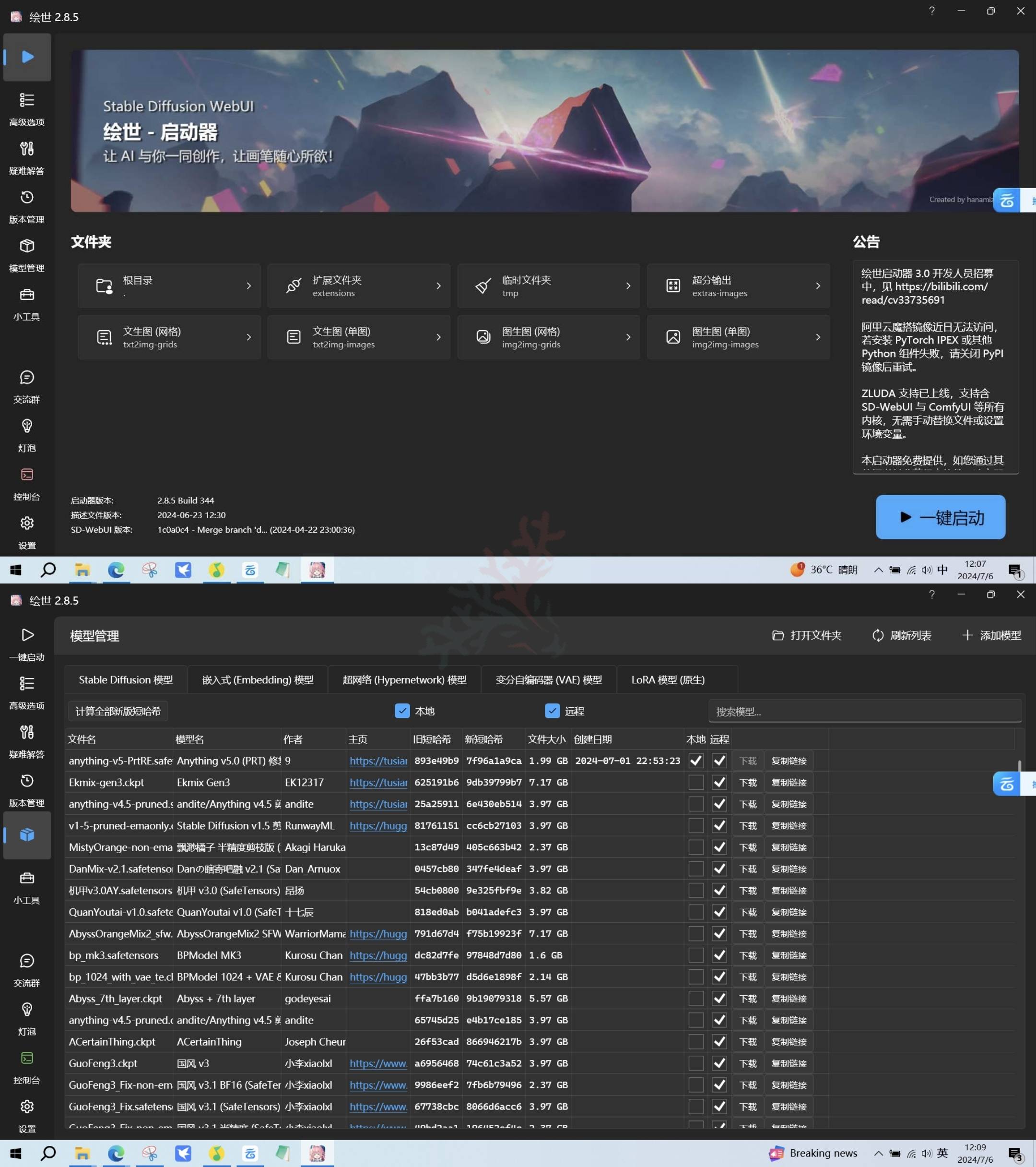Open 灯泡 in the upper window sidebar
Viewport: 1036px width, 1167px height.
coord(27,435)
